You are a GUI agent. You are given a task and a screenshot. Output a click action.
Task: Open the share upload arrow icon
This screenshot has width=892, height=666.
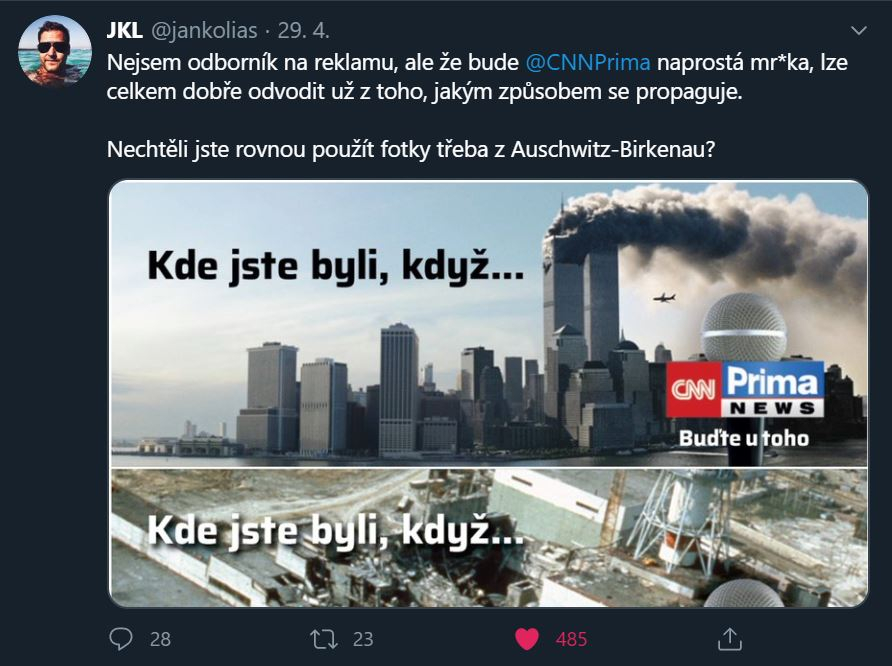pyautogui.click(x=729, y=639)
